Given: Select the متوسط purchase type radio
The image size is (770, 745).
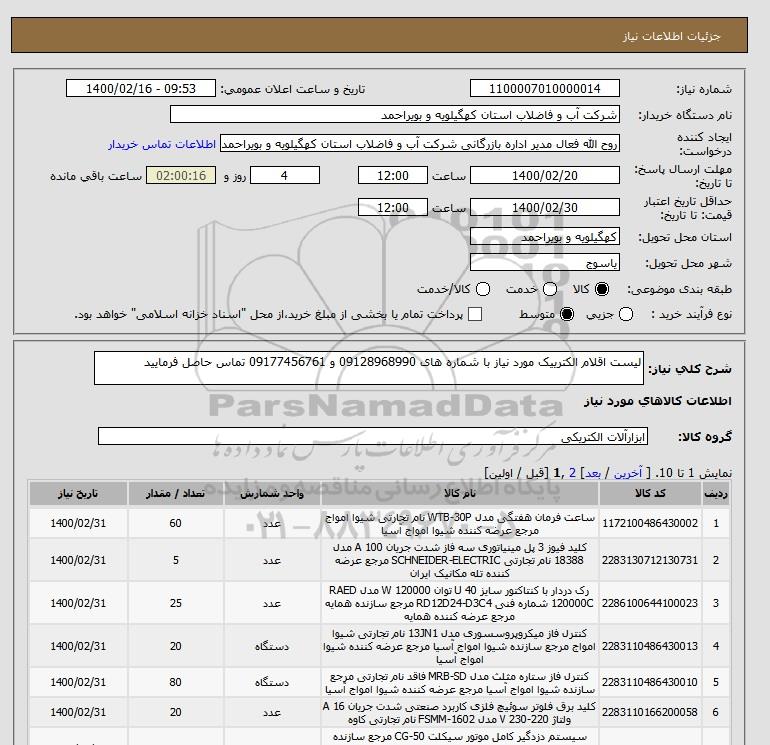Looking at the screenshot, I should click(567, 314).
